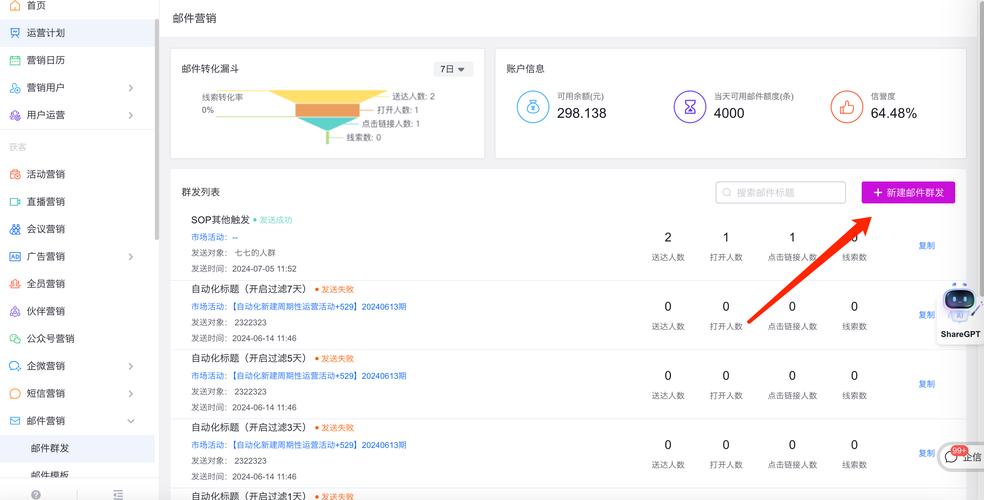Click the 新建邮件群发 button

[x=908, y=193]
